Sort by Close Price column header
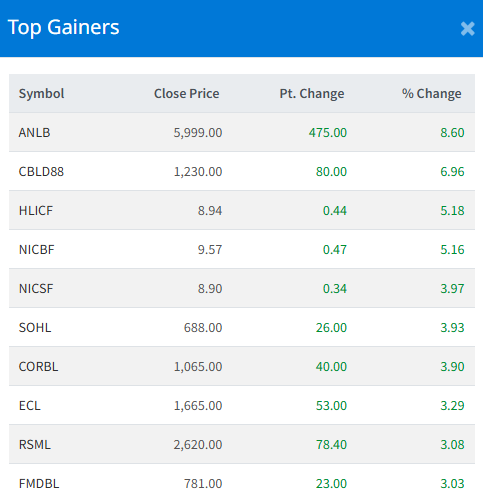Viewport: 483px width, 500px height. 187,94
